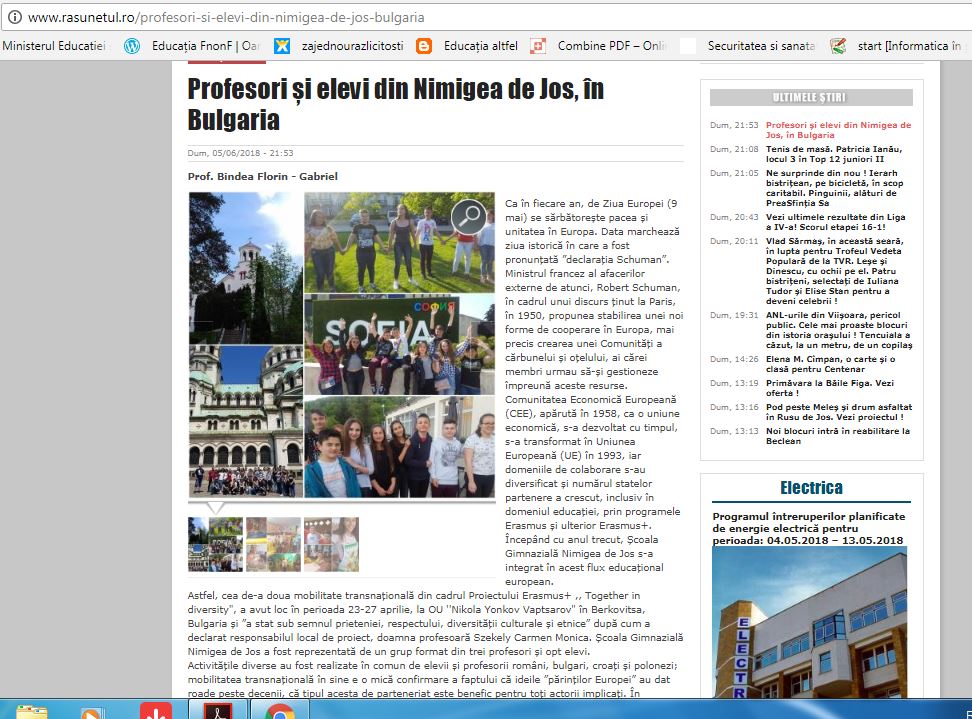
Task: Click the main photo collage image
Action: click(x=342, y=345)
